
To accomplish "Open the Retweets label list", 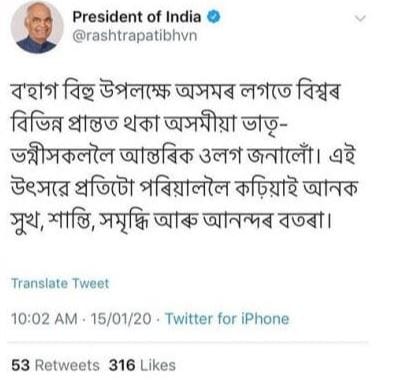I will [x=67, y=365].
